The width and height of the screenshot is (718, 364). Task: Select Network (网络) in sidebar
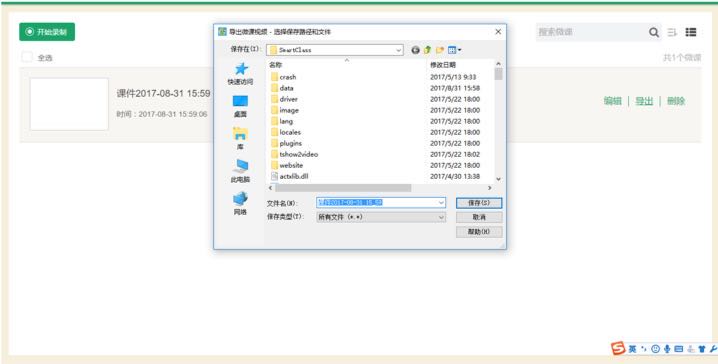(x=240, y=204)
